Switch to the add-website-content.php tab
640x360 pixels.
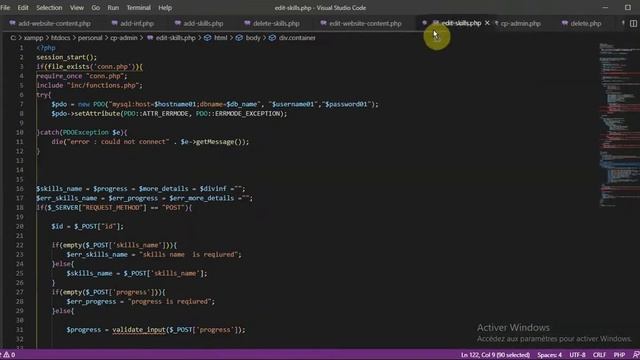tap(54, 24)
